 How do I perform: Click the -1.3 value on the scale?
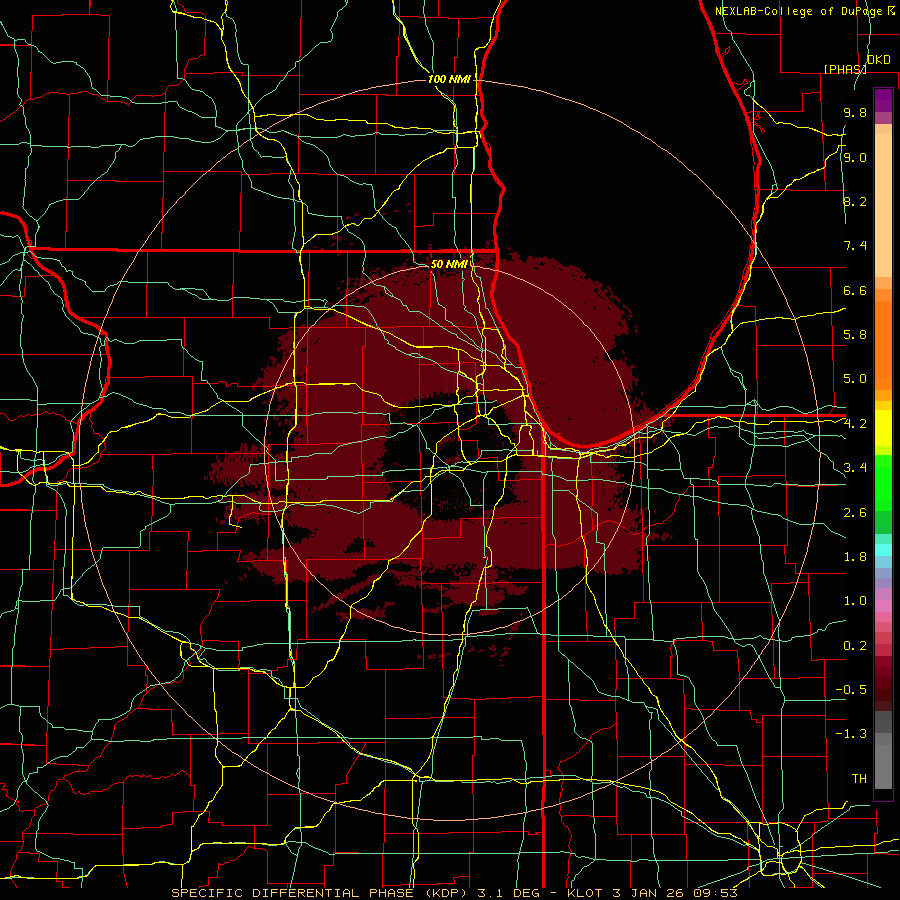(x=851, y=734)
